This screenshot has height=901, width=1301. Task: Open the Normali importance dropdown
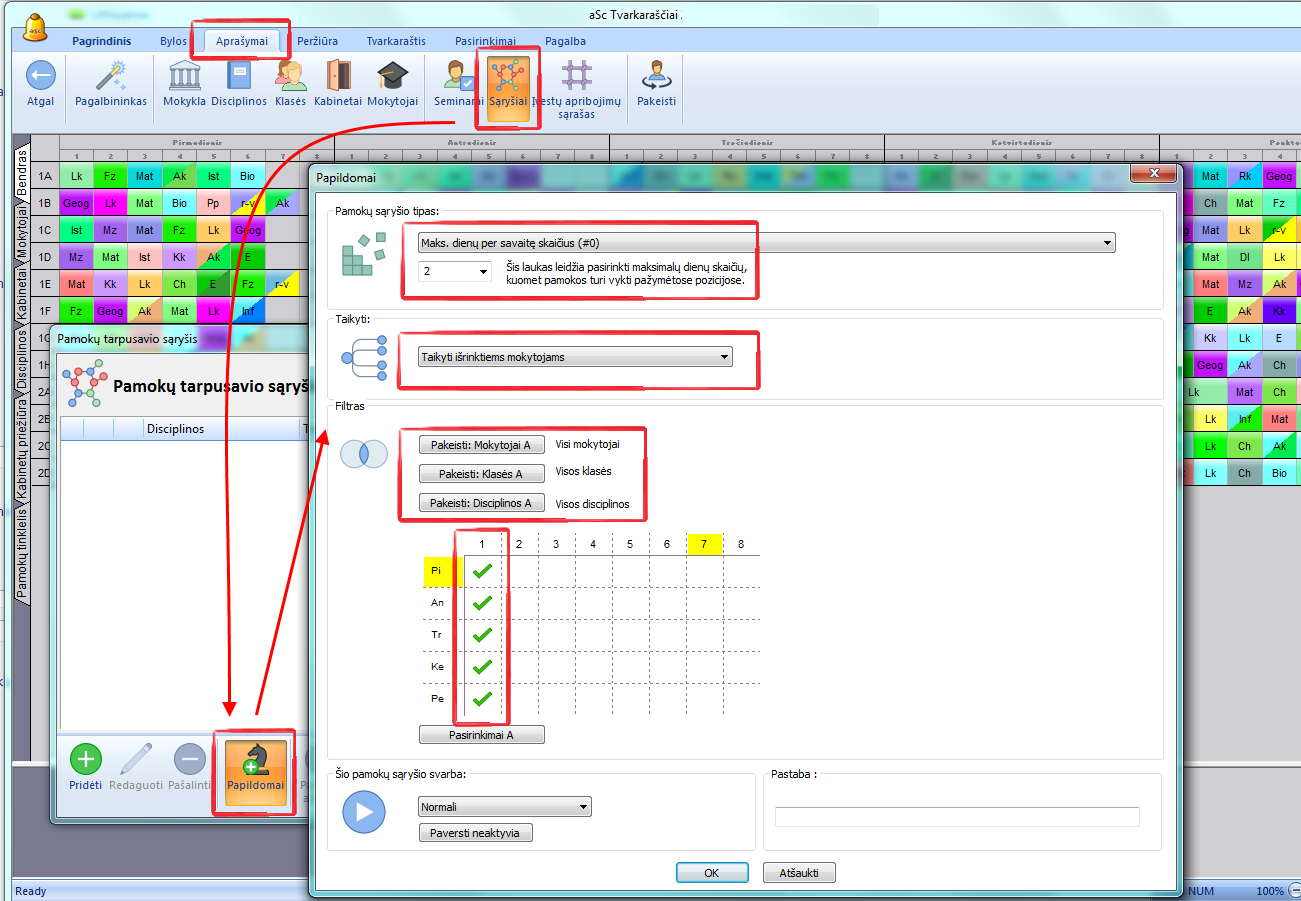point(584,807)
